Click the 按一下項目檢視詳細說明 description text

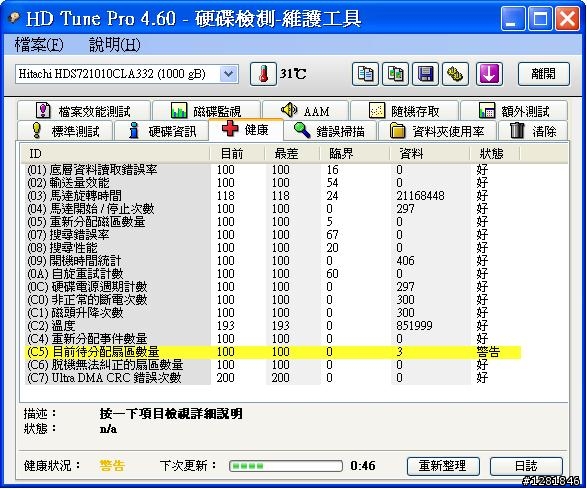[171, 414]
